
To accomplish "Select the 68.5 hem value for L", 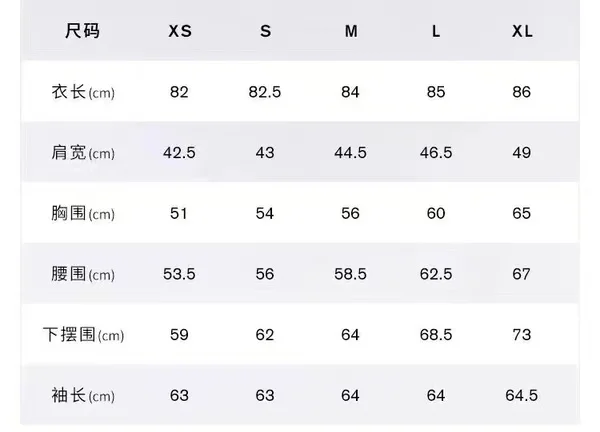I will [x=436, y=335].
